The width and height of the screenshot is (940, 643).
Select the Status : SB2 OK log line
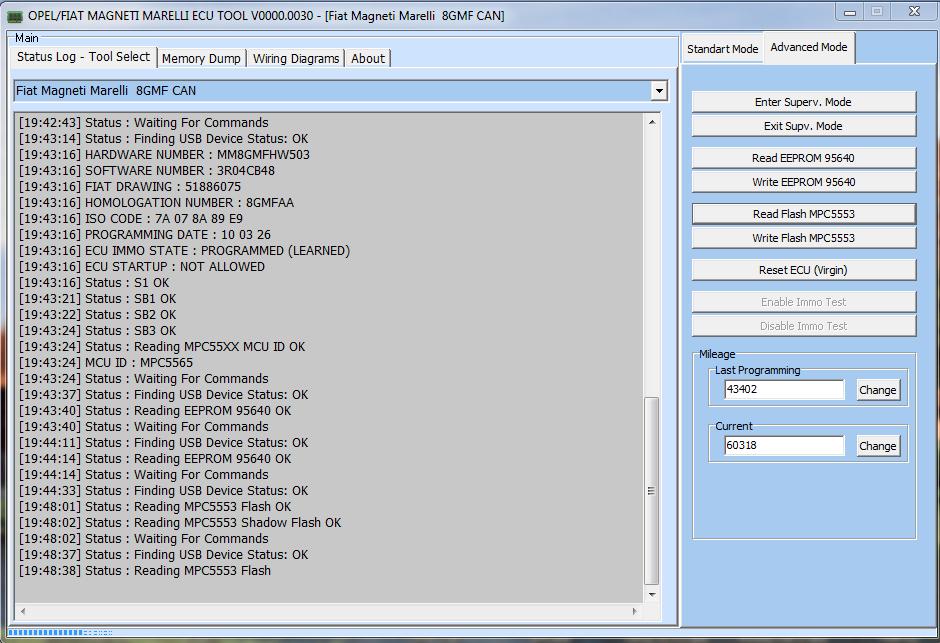pyautogui.click(x=97, y=315)
